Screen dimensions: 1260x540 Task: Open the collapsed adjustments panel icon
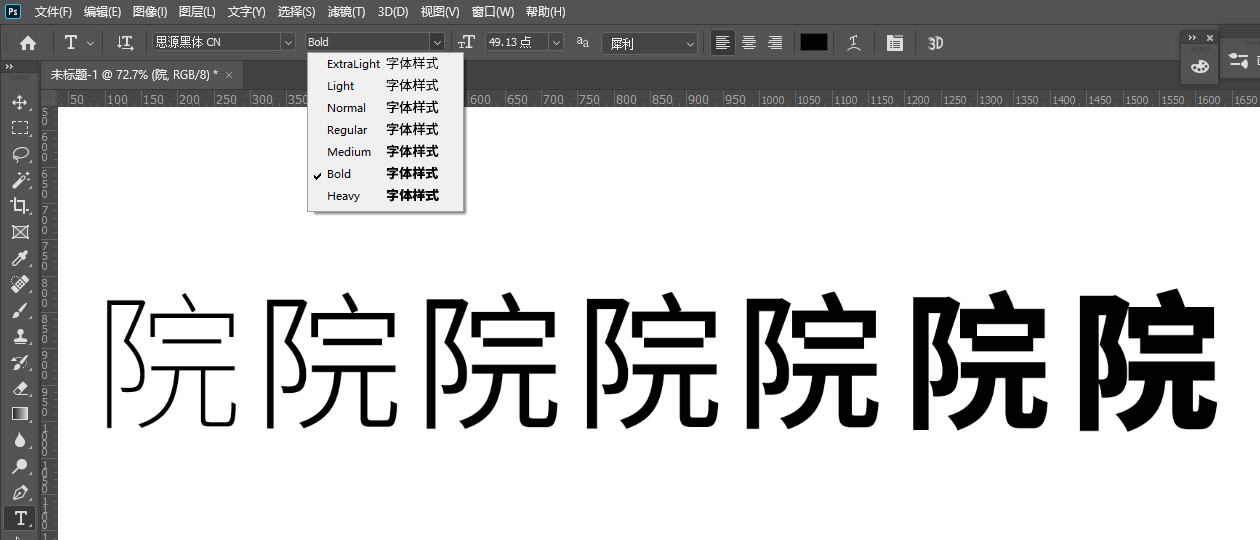click(x=1238, y=60)
